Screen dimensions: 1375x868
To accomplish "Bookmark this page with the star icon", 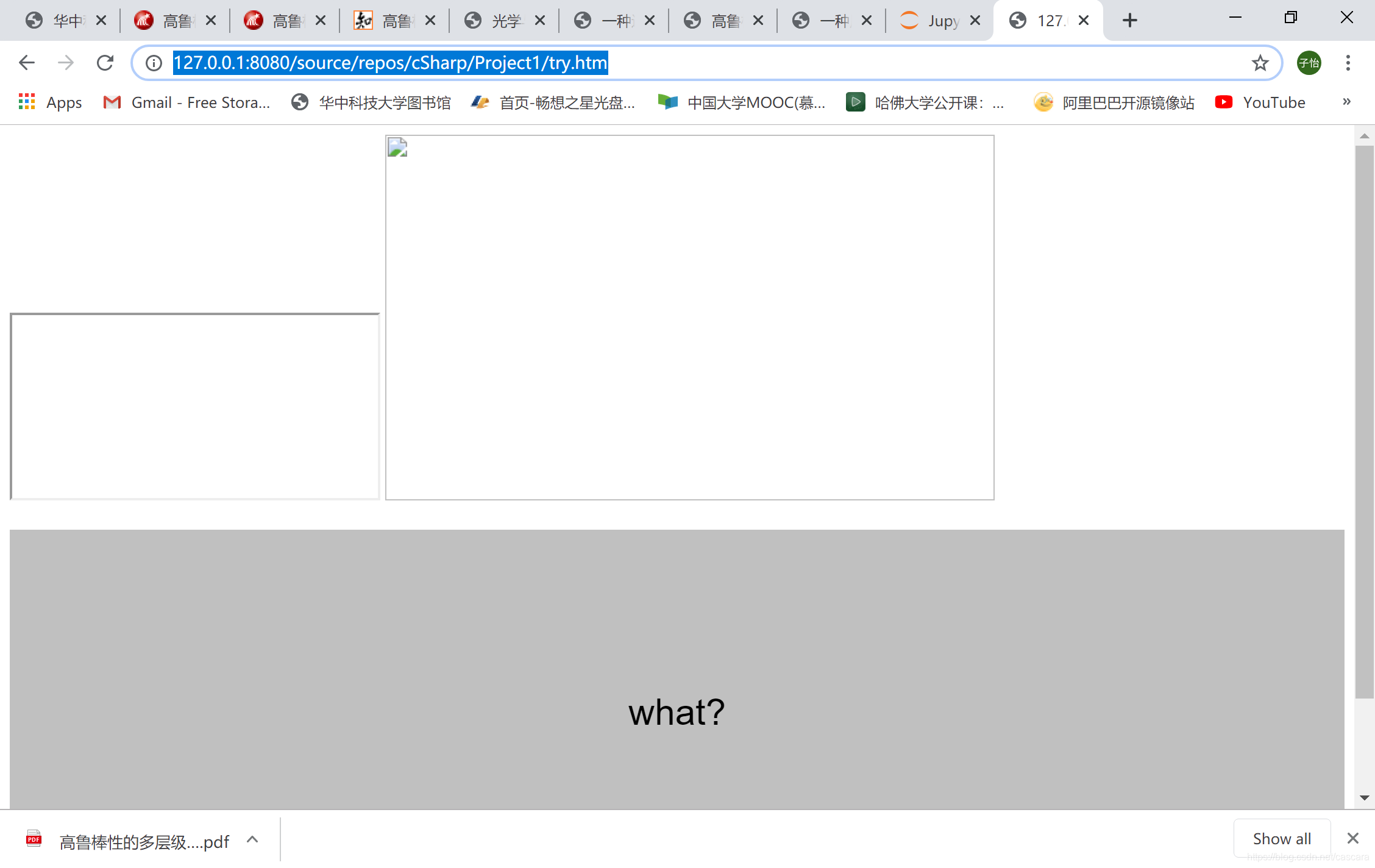I will tap(1260, 63).
